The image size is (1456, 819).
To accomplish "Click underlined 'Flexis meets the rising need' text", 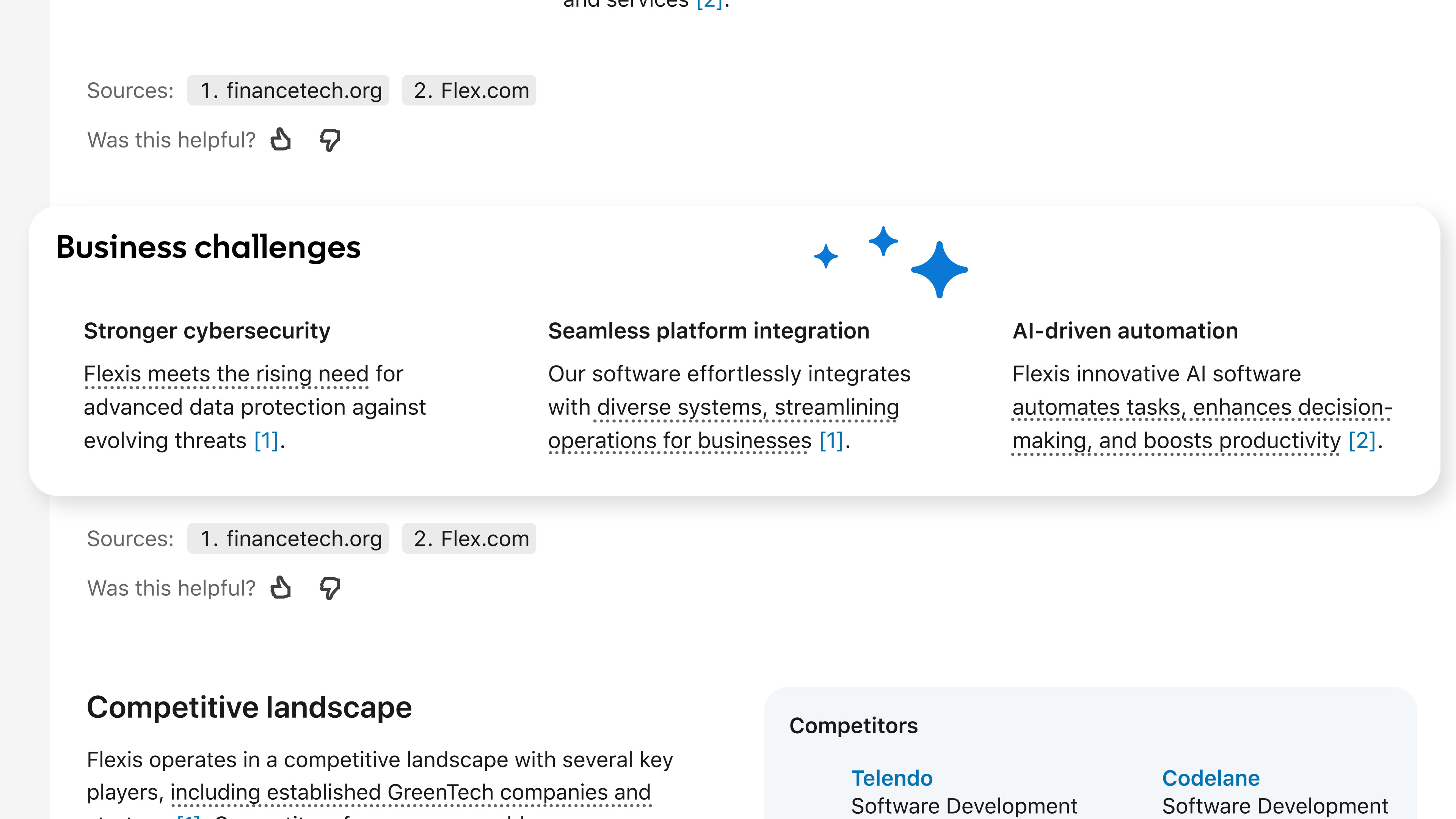I will tap(226, 374).
